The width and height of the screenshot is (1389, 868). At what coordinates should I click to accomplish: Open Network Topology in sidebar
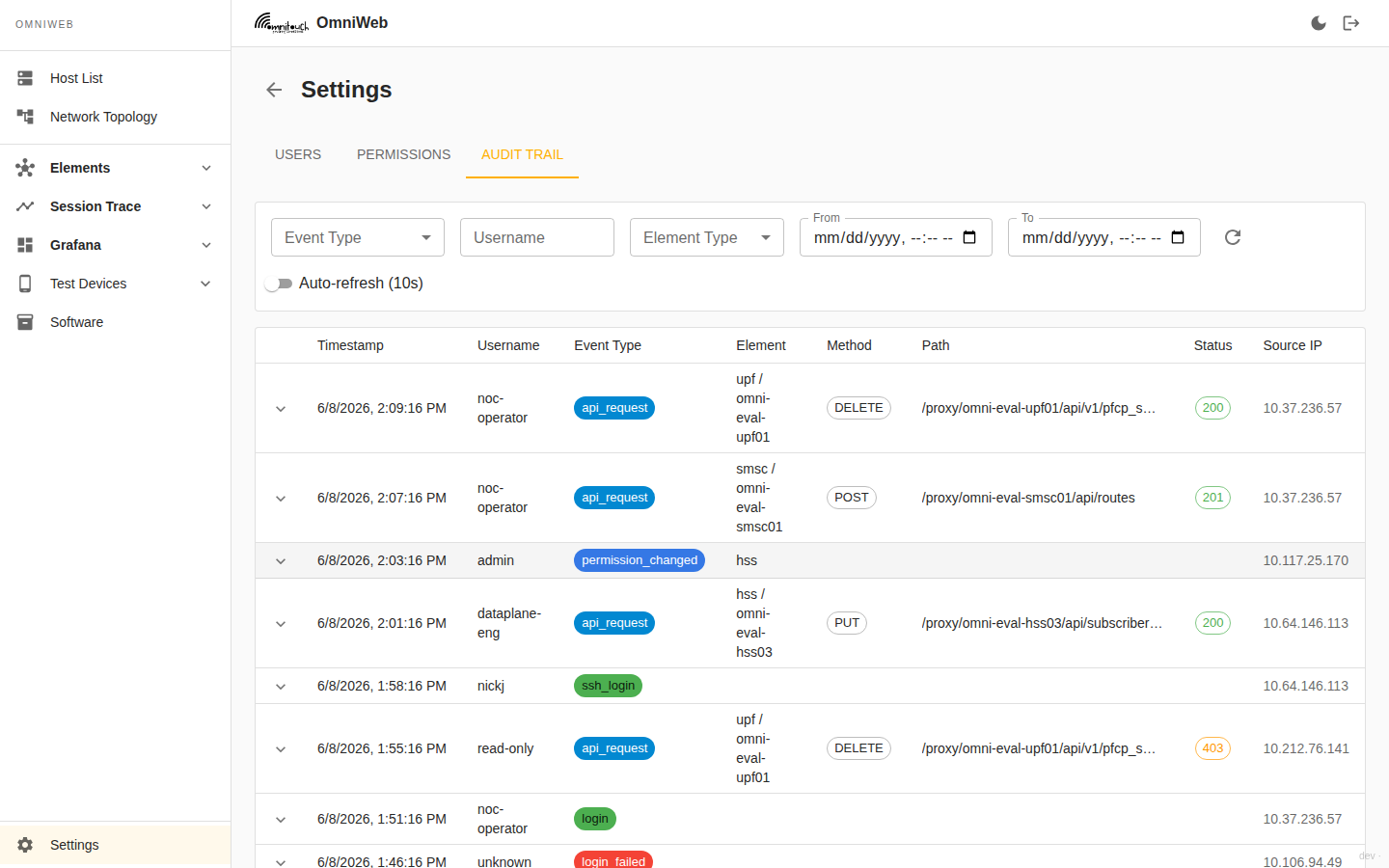(116, 117)
